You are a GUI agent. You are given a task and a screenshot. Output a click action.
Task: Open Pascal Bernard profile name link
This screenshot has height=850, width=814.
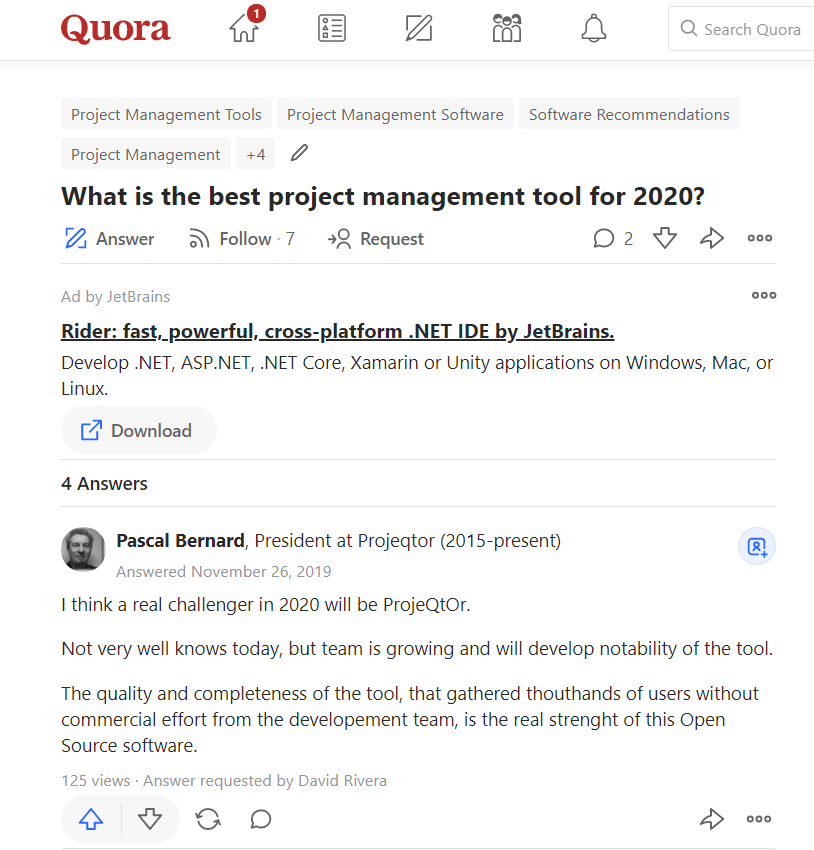(180, 540)
